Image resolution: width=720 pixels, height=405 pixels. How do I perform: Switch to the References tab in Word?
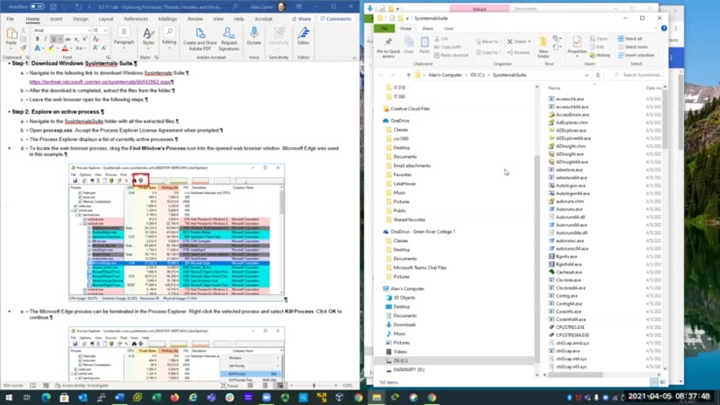pos(135,18)
